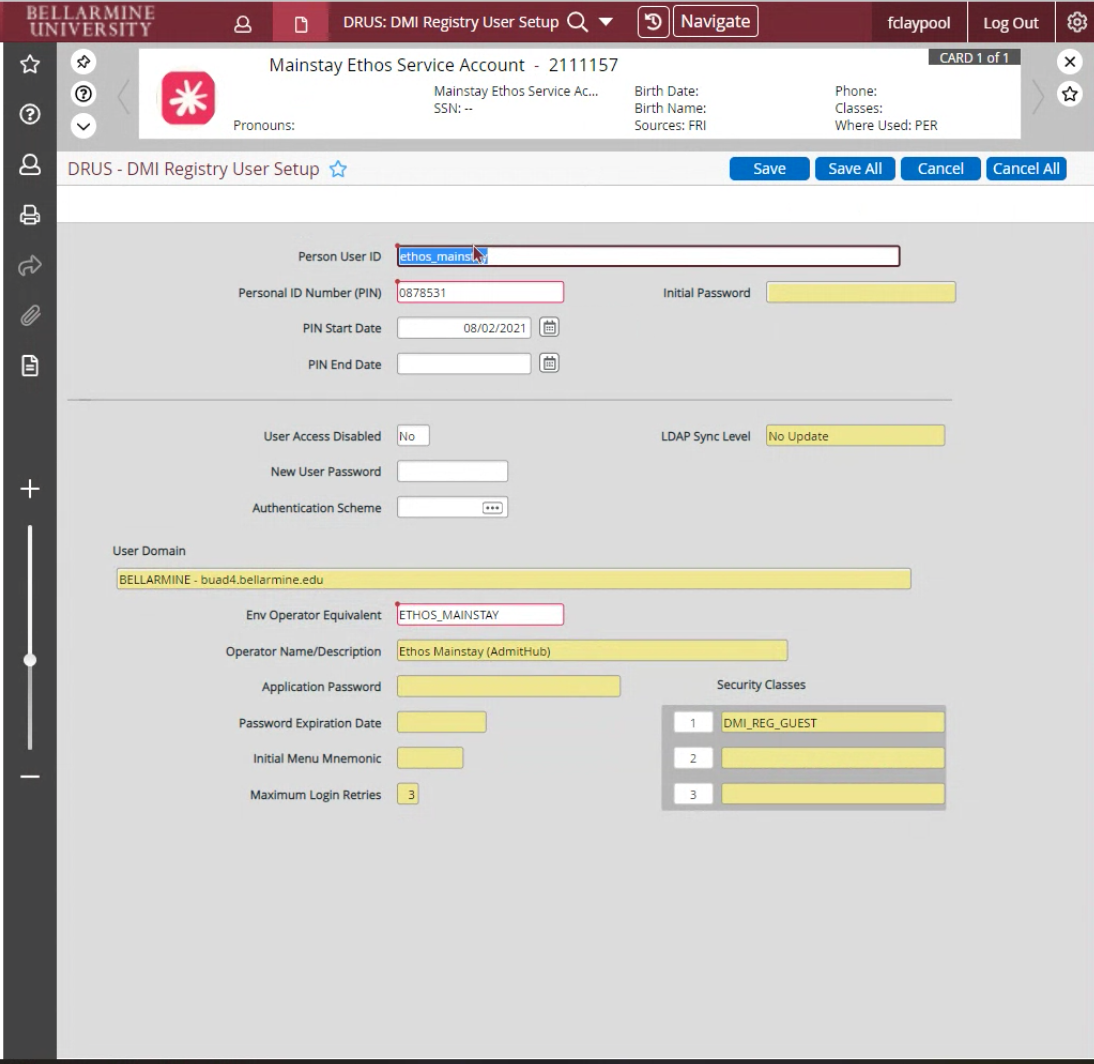1094x1064 pixels.
Task: Click the Save button
Action: (769, 169)
